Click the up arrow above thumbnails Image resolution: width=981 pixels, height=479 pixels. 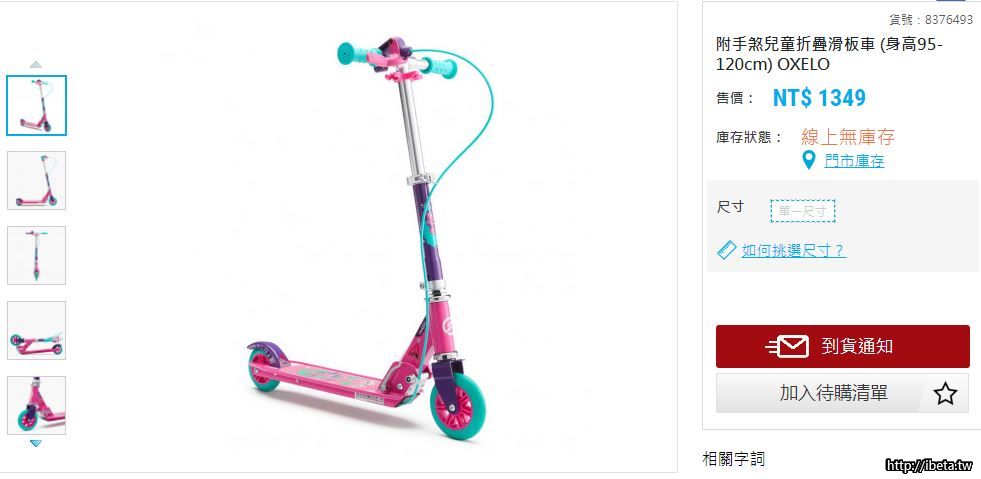pos(36,64)
